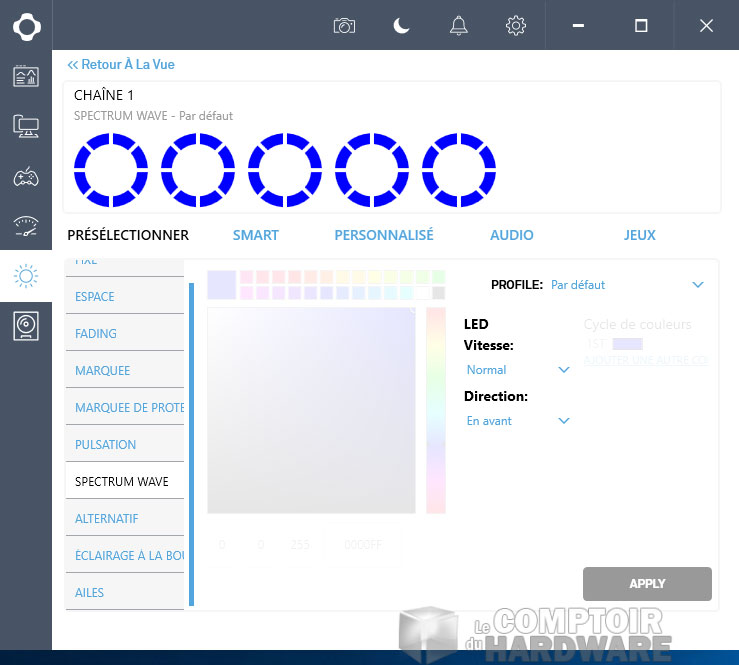Click Retour À La Vue link

(121, 65)
